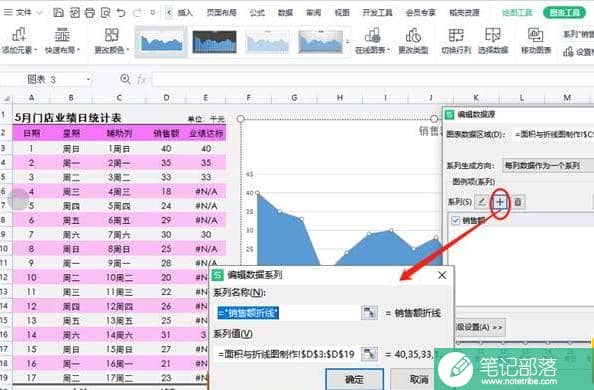Apply the third pale chart style thumbnail
The width and height of the screenshot is (594, 390).
coord(267,42)
